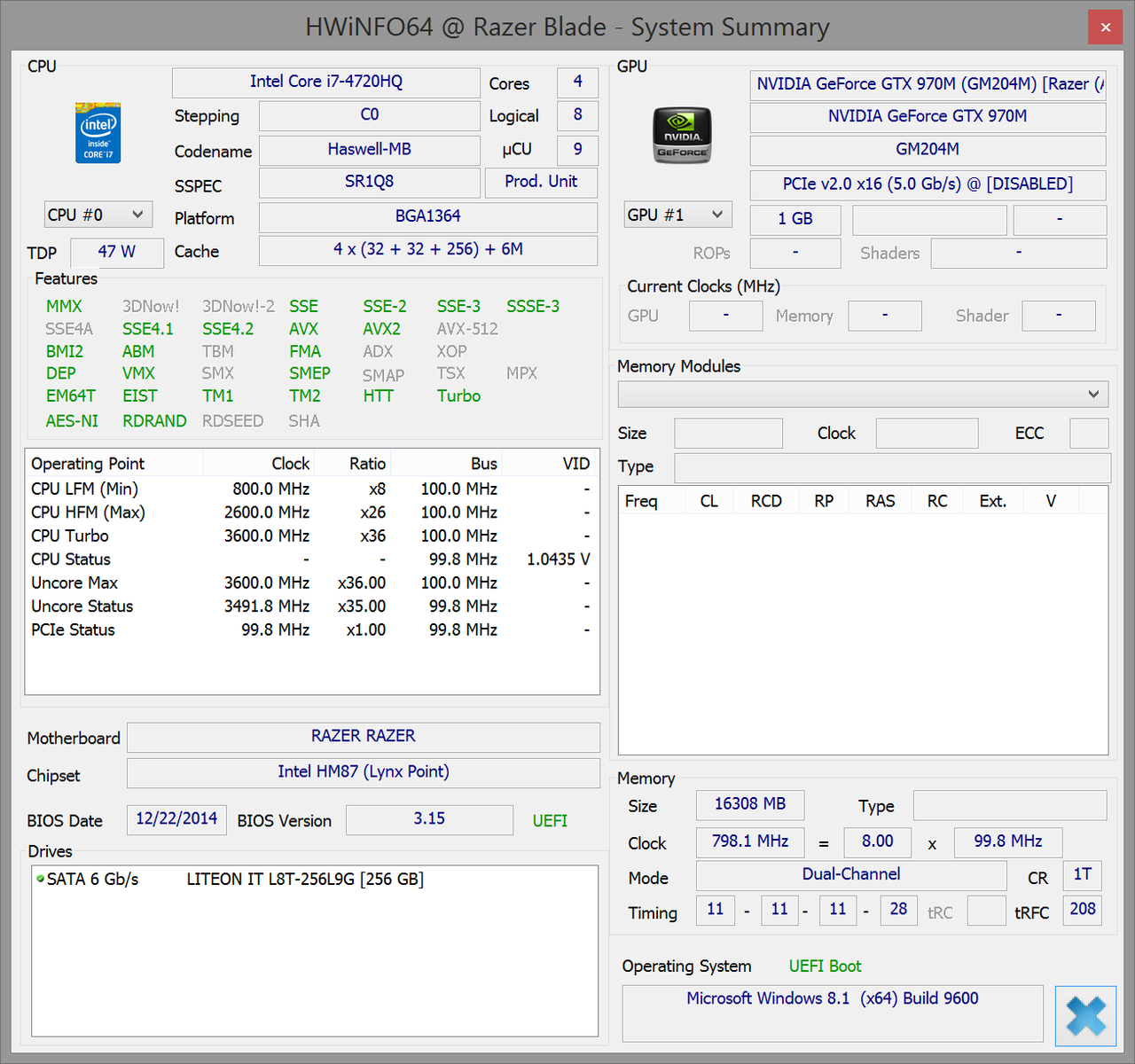
Task: Click the Intel Core i7-4720HQ name field
Action: 325,82
